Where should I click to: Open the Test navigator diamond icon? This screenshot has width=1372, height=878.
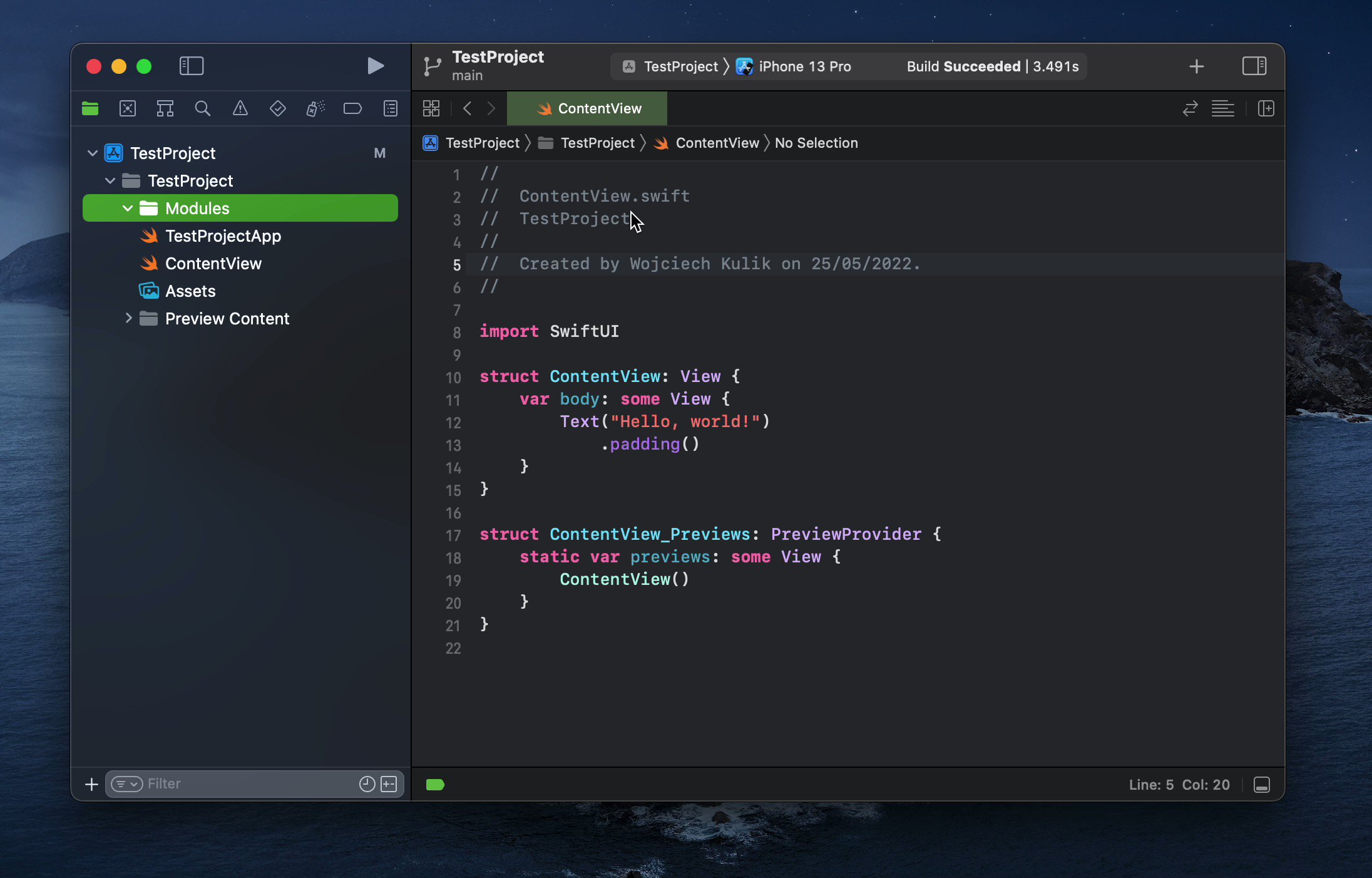point(278,109)
